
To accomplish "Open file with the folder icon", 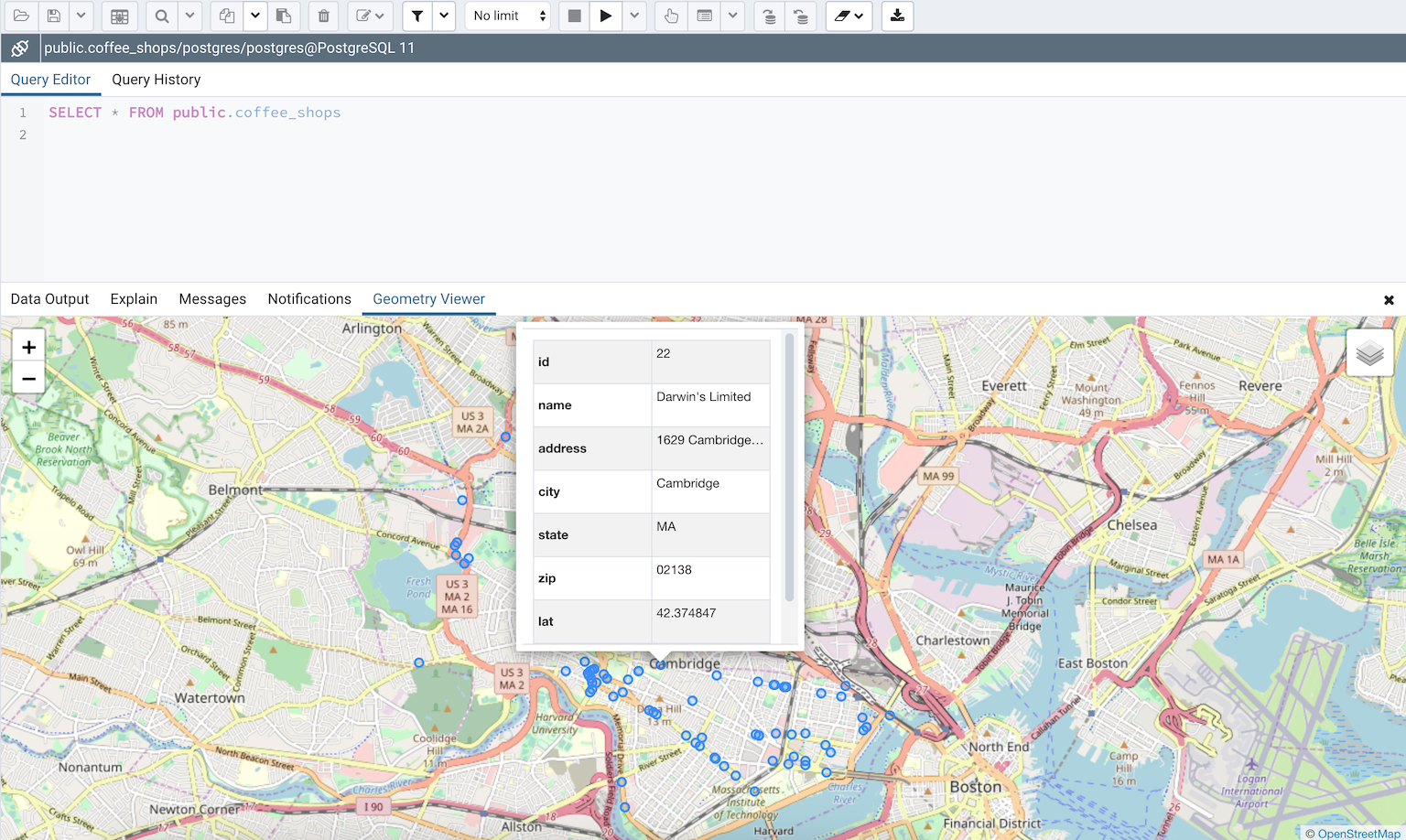I will [20, 16].
